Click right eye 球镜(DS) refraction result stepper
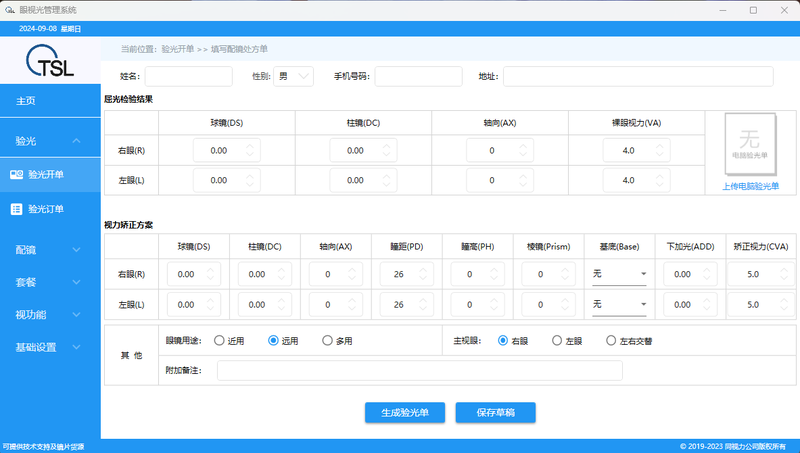The image size is (800, 453). pos(227,150)
